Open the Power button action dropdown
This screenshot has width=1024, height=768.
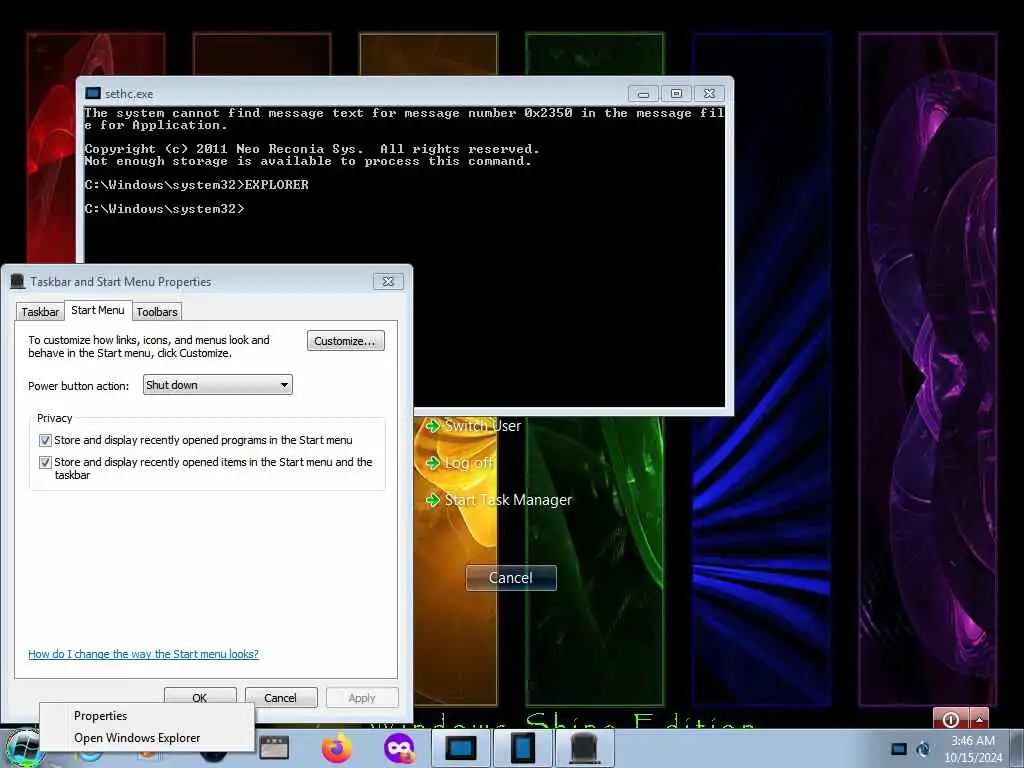point(217,385)
